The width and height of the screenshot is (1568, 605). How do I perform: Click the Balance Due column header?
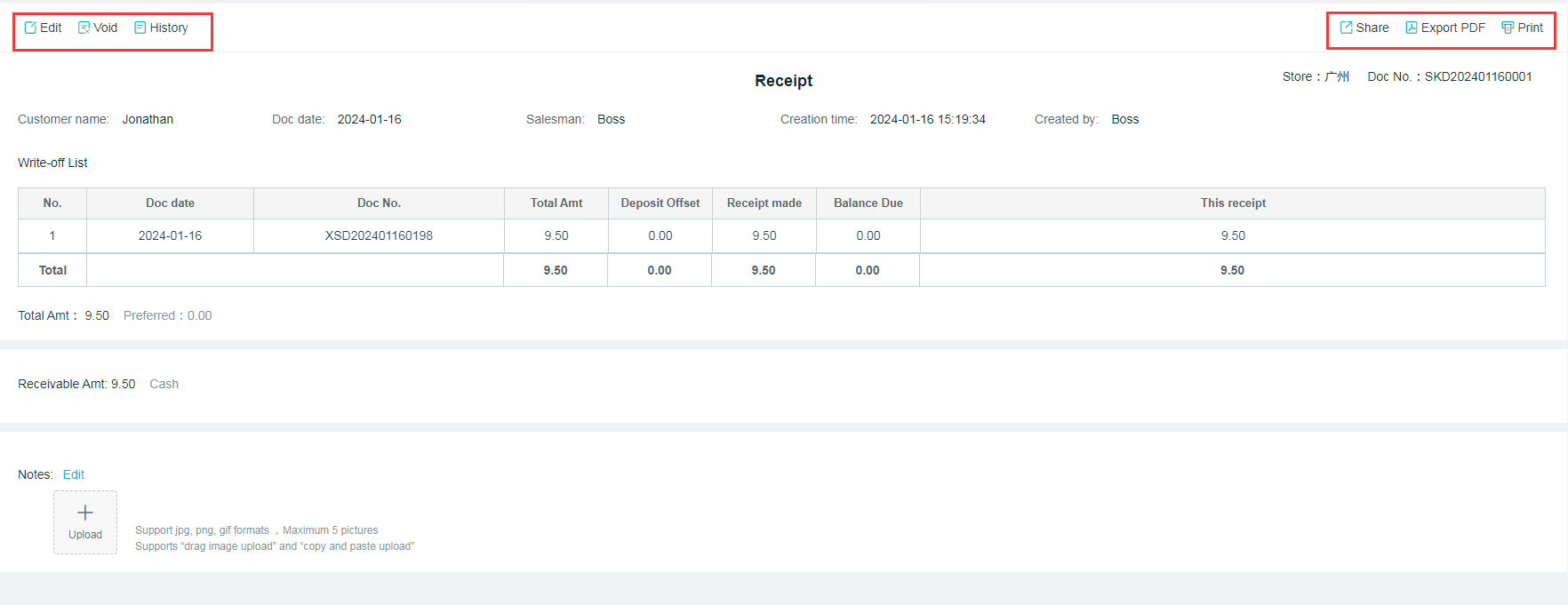(x=868, y=203)
